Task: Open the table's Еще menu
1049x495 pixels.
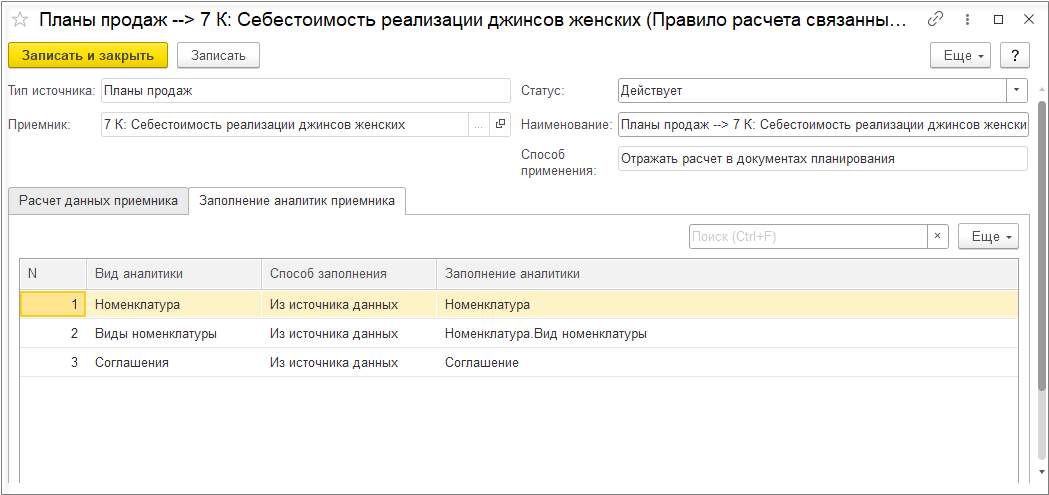Action: [x=987, y=237]
